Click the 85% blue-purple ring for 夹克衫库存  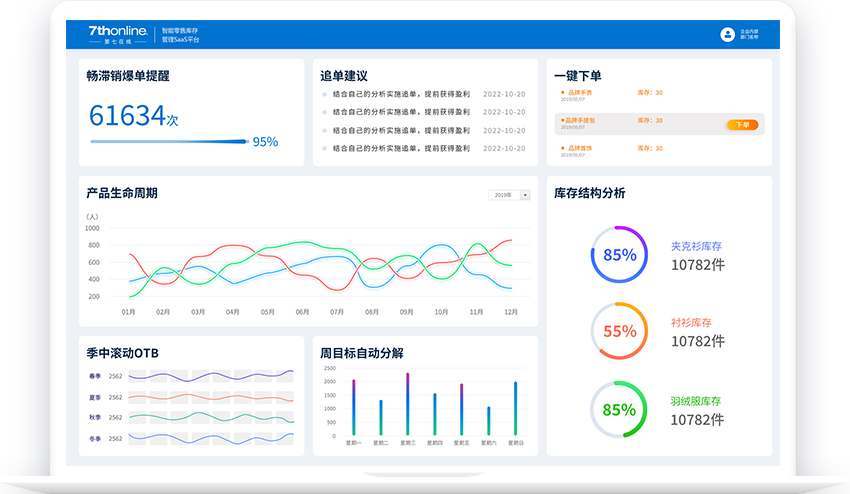[619, 254]
